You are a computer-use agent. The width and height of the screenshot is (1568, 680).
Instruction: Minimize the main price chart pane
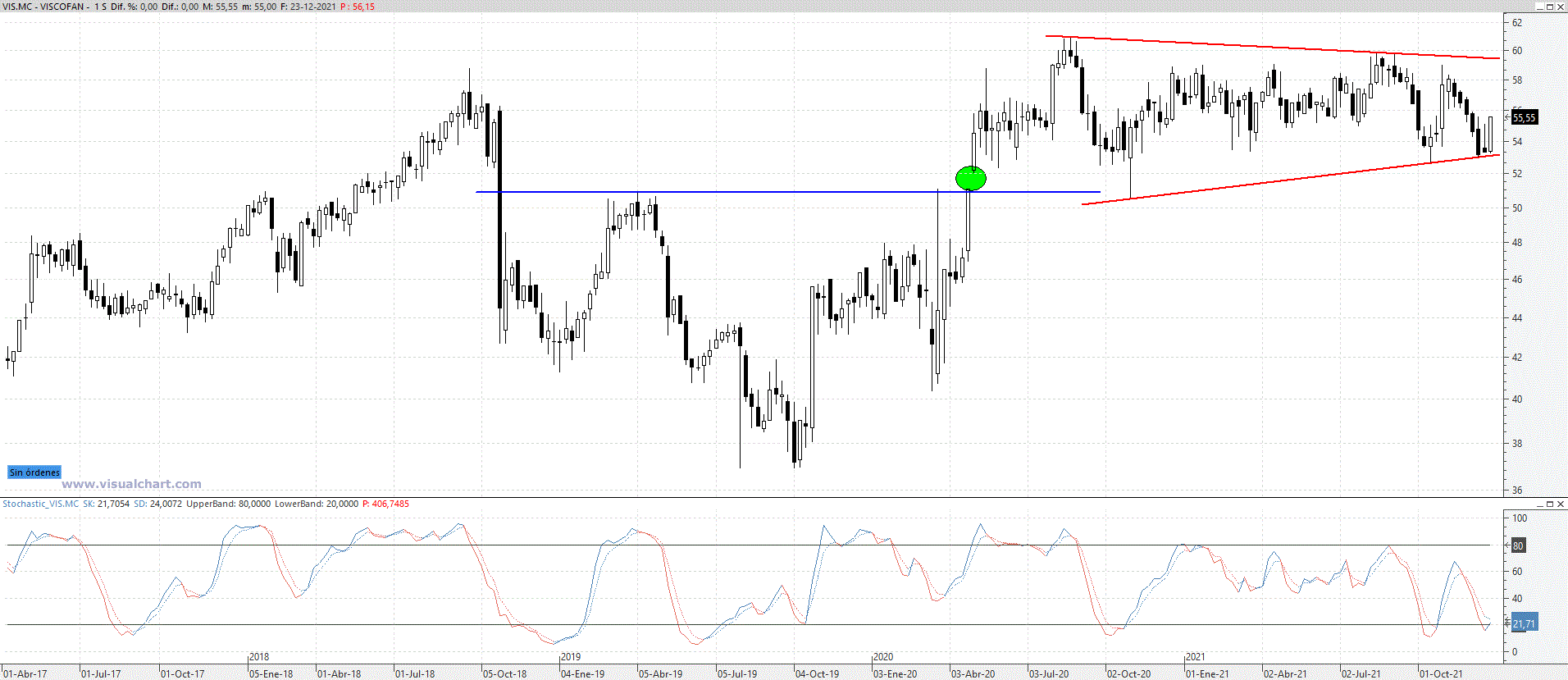(x=1539, y=7)
